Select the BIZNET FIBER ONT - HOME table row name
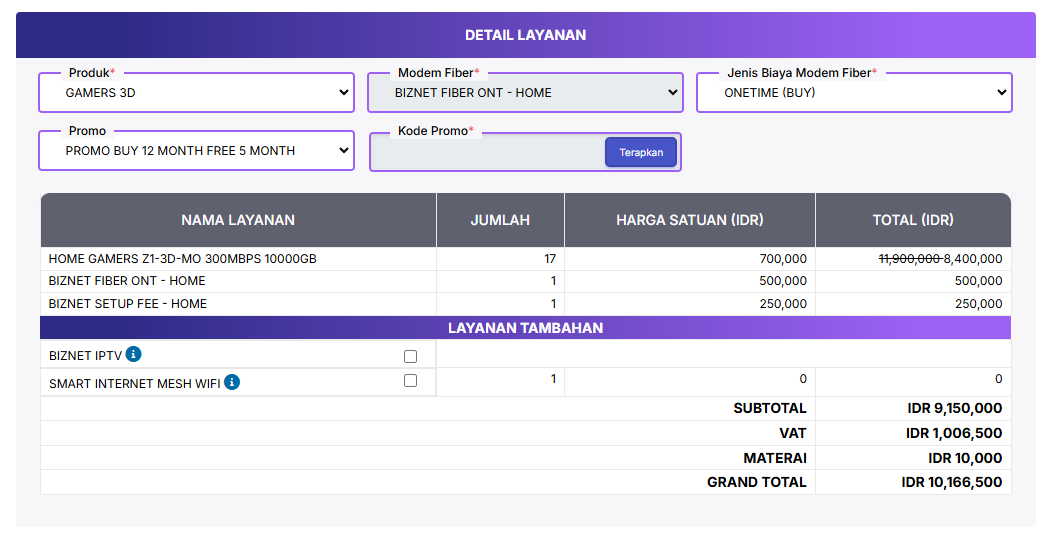The width and height of the screenshot is (1051, 542). (127, 281)
